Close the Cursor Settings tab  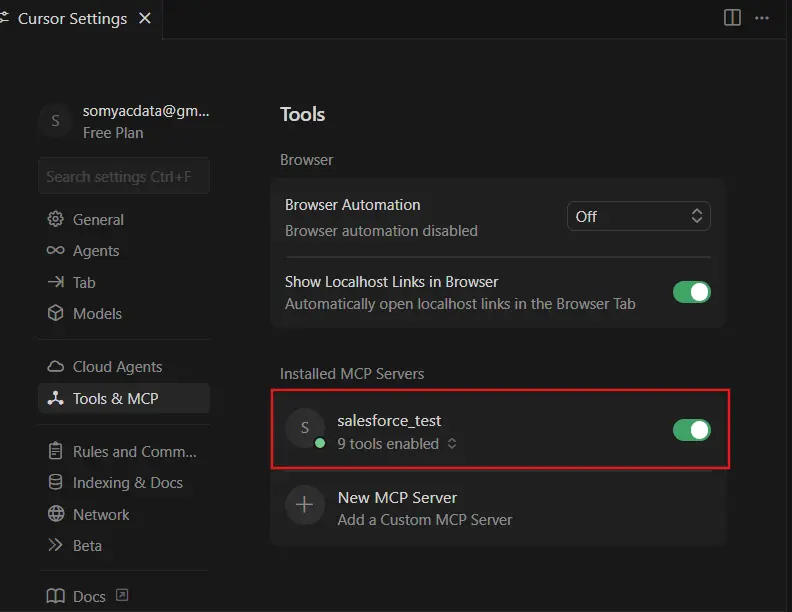(x=145, y=19)
